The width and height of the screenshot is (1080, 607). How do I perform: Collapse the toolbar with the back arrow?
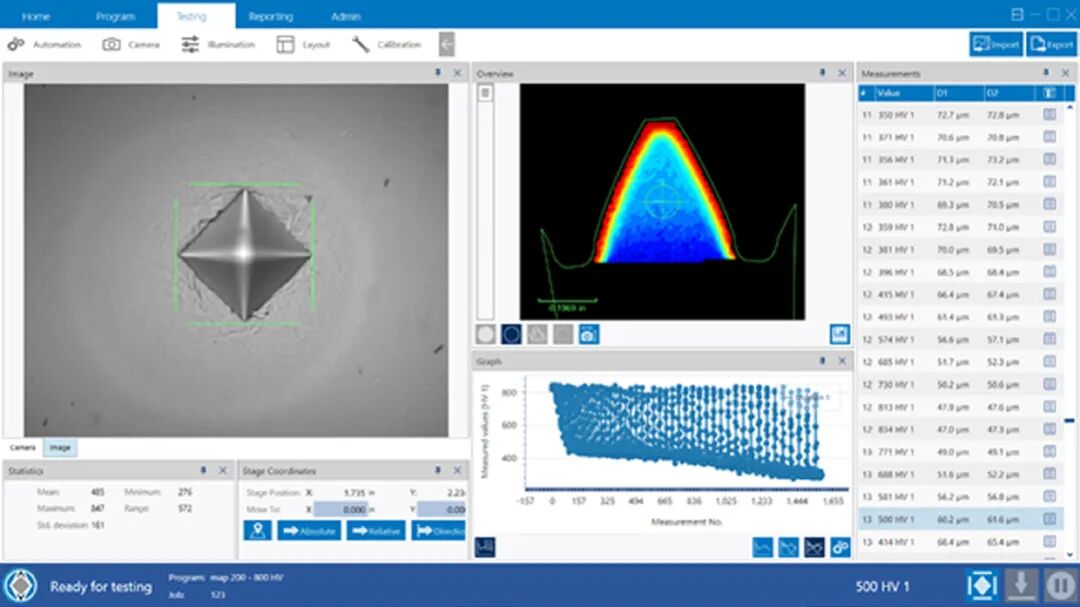[446, 45]
